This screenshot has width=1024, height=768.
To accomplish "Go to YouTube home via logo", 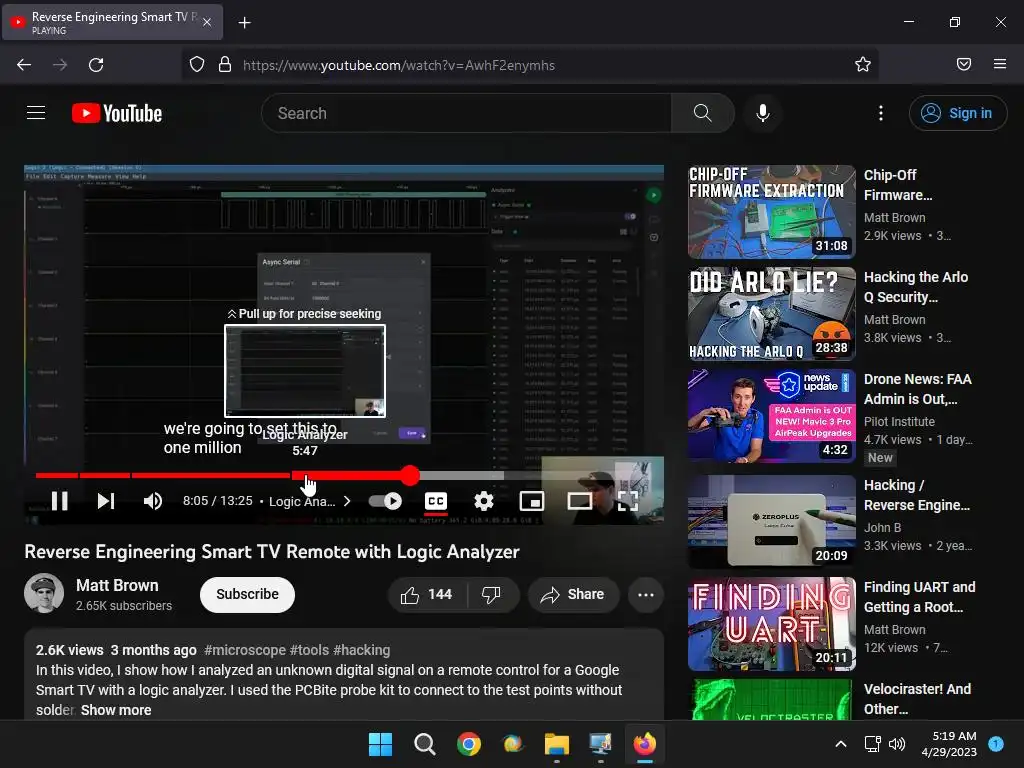I will coord(117,113).
